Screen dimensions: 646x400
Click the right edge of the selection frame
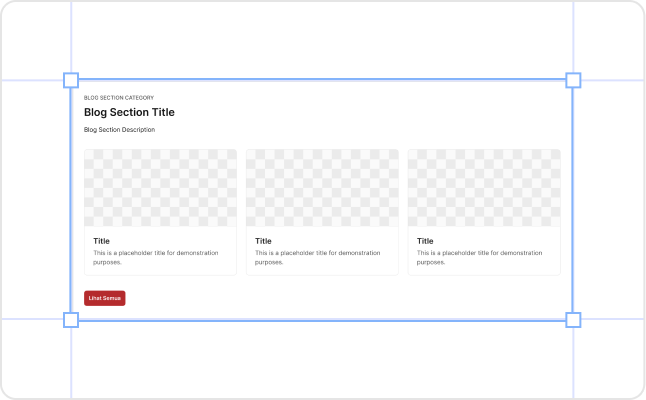click(x=573, y=200)
